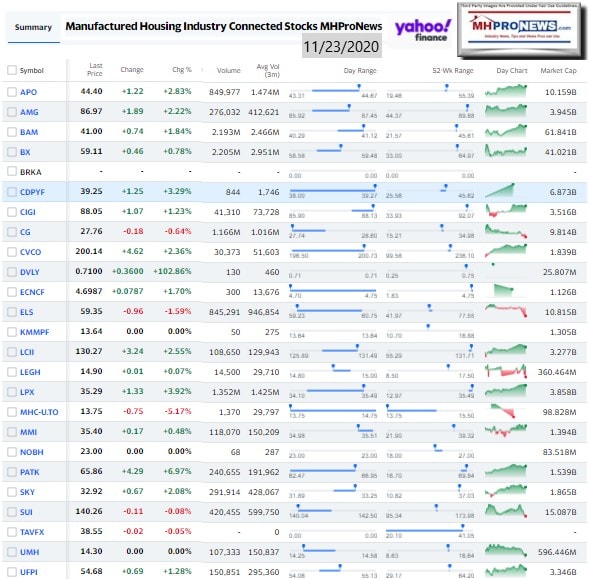The image size is (589, 579).
Task: Select the DVLY +102.86% change value
Action: [x=172, y=271]
